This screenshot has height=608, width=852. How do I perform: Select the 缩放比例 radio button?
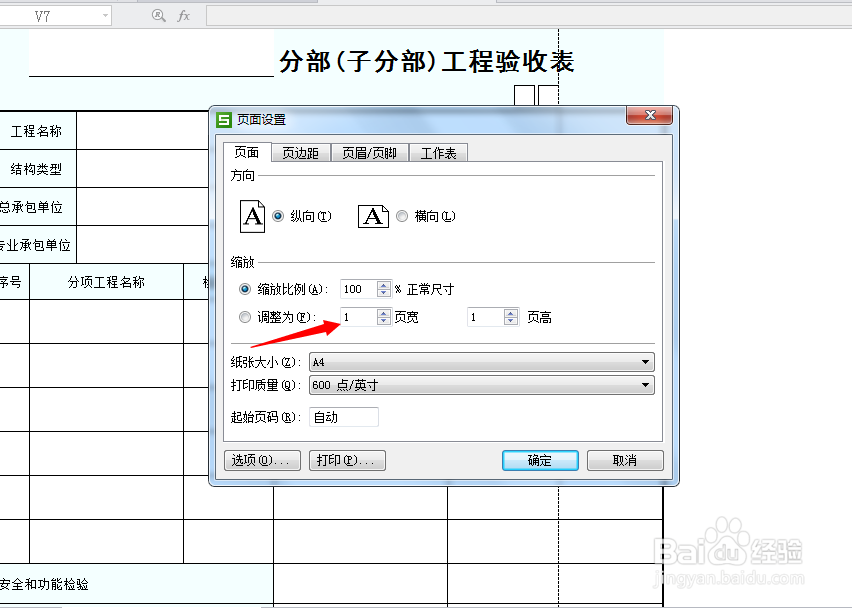244,288
